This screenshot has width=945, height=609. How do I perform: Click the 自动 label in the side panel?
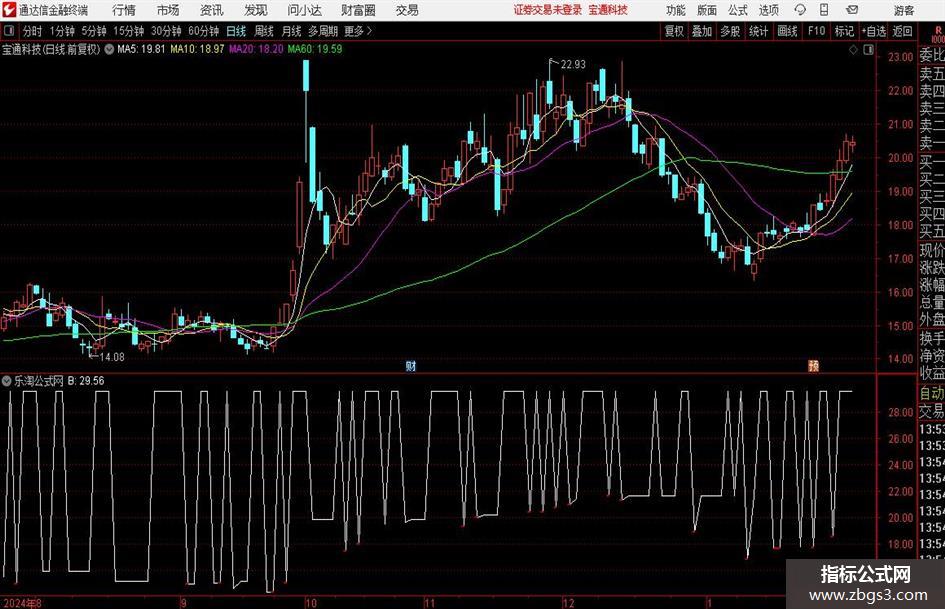point(932,393)
